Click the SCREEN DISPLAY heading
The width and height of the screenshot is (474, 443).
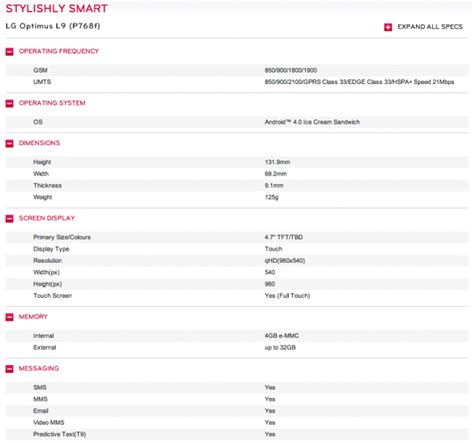pos(47,218)
